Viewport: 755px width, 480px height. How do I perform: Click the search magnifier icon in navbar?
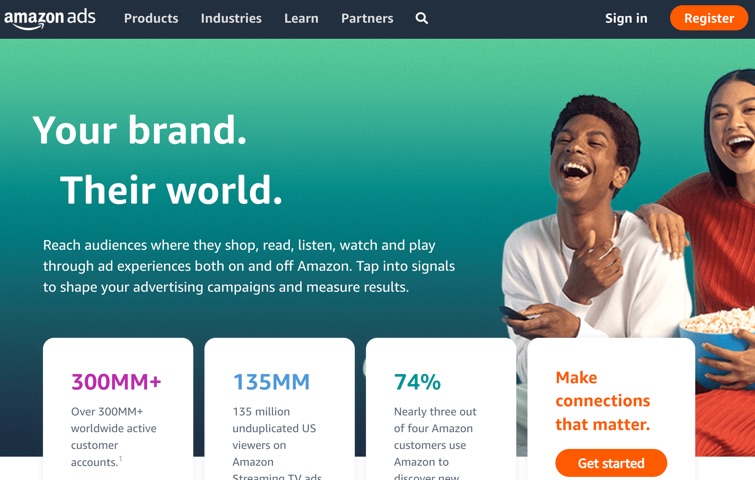[x=421, y=18]
